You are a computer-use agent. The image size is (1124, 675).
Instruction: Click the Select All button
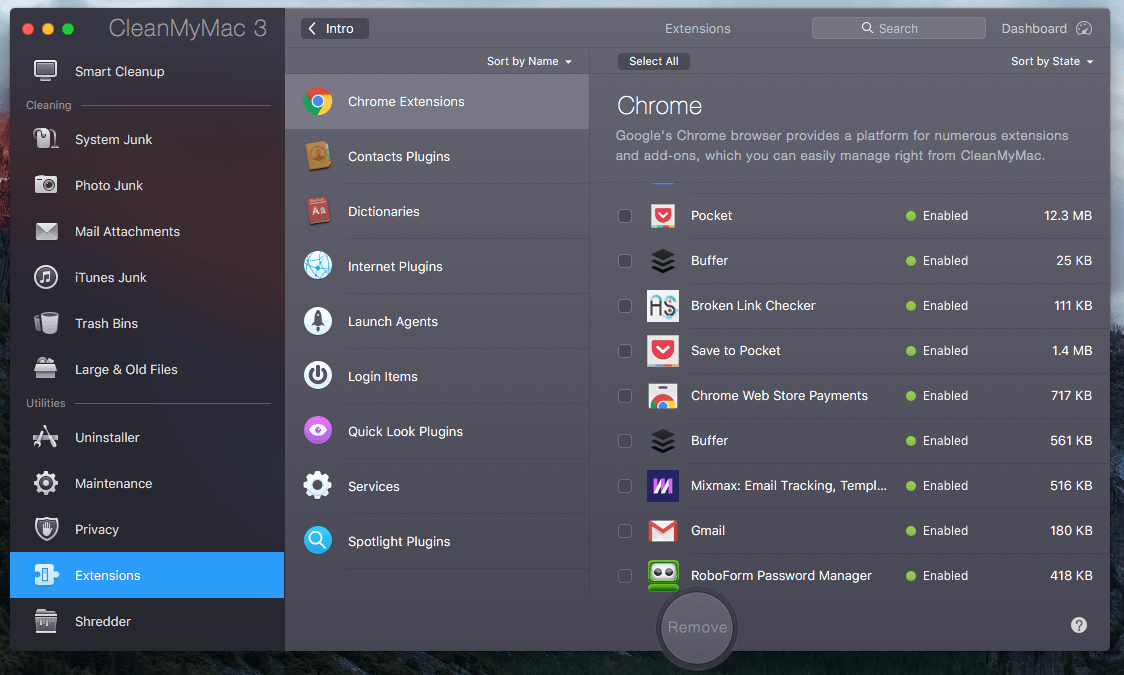pyautogui.click(x=653, y=62)
